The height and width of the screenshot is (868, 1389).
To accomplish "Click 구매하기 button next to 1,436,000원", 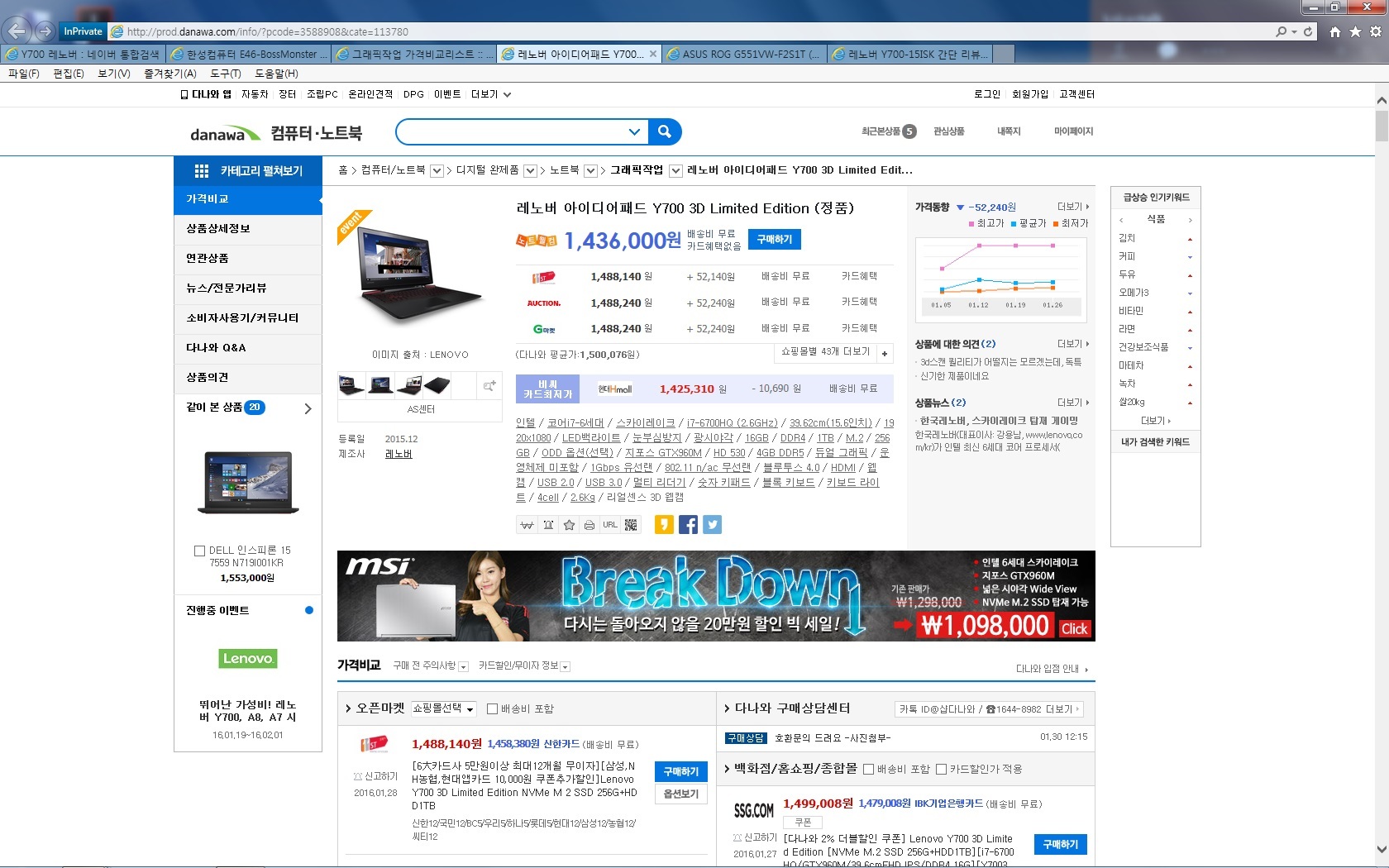I will pyautogui.click(x=774, y=240).
